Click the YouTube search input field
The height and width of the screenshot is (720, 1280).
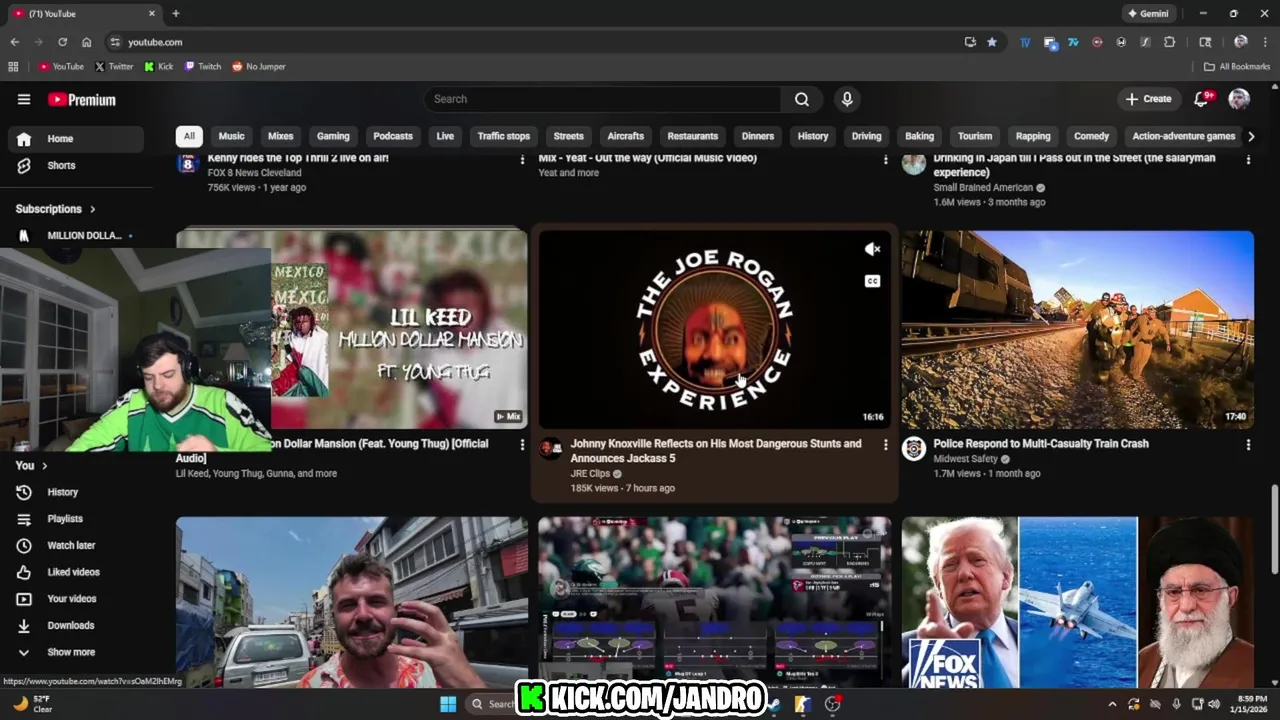(x=603, y=99)
